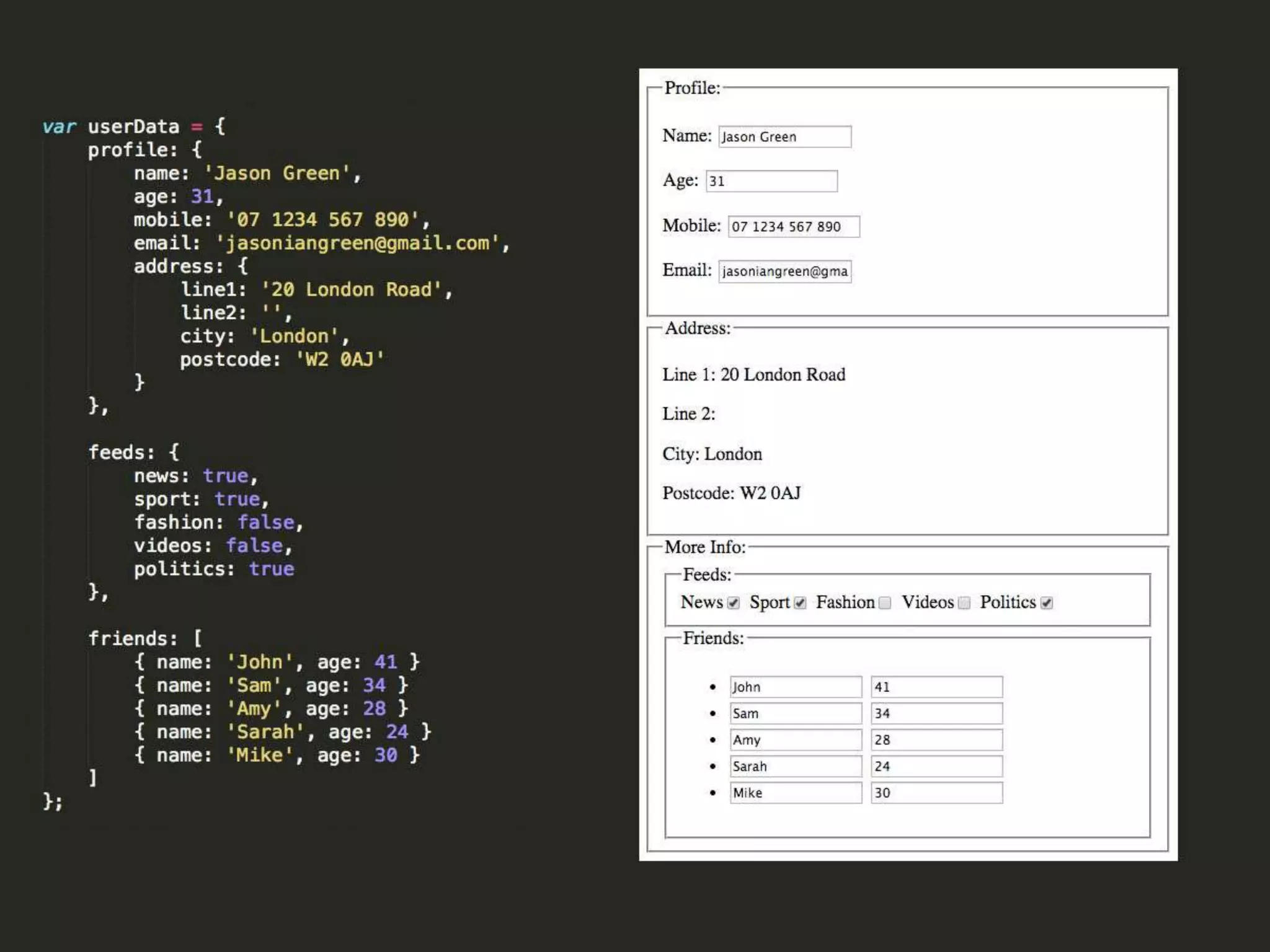This screenshot has width=1270, height=952.
Task: Click 'fashion: false' in the code
Action: (x=215, y=522)
